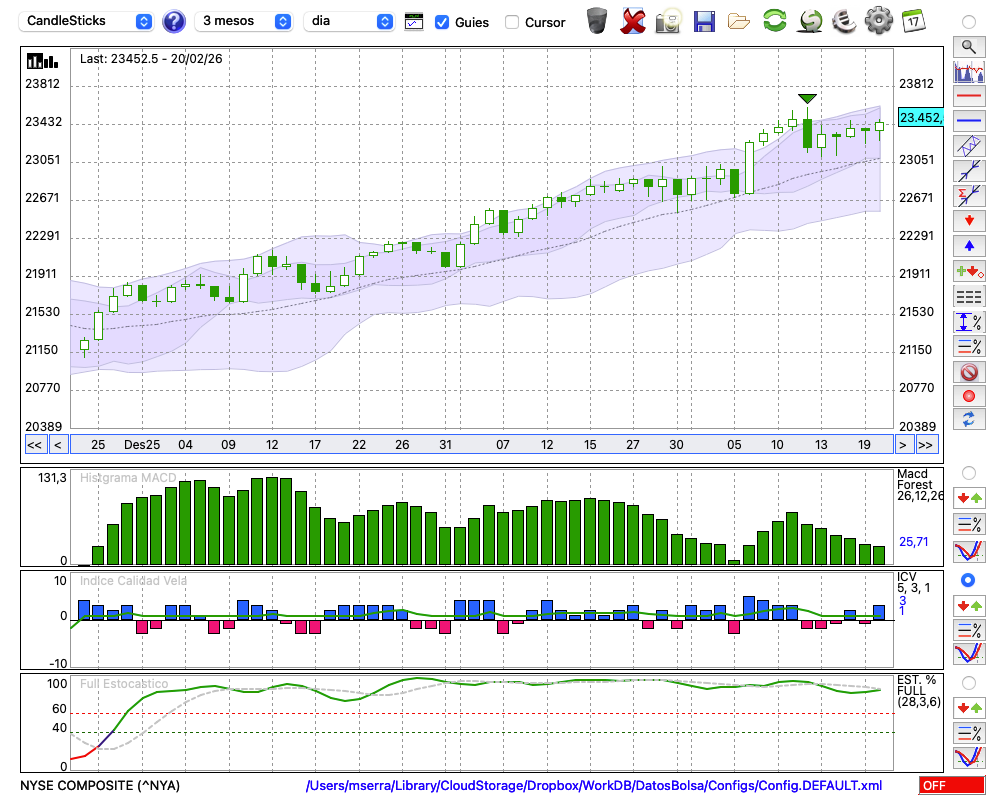
Task: Take a chart snapshot with the camera icon
Action: (668, 21)
